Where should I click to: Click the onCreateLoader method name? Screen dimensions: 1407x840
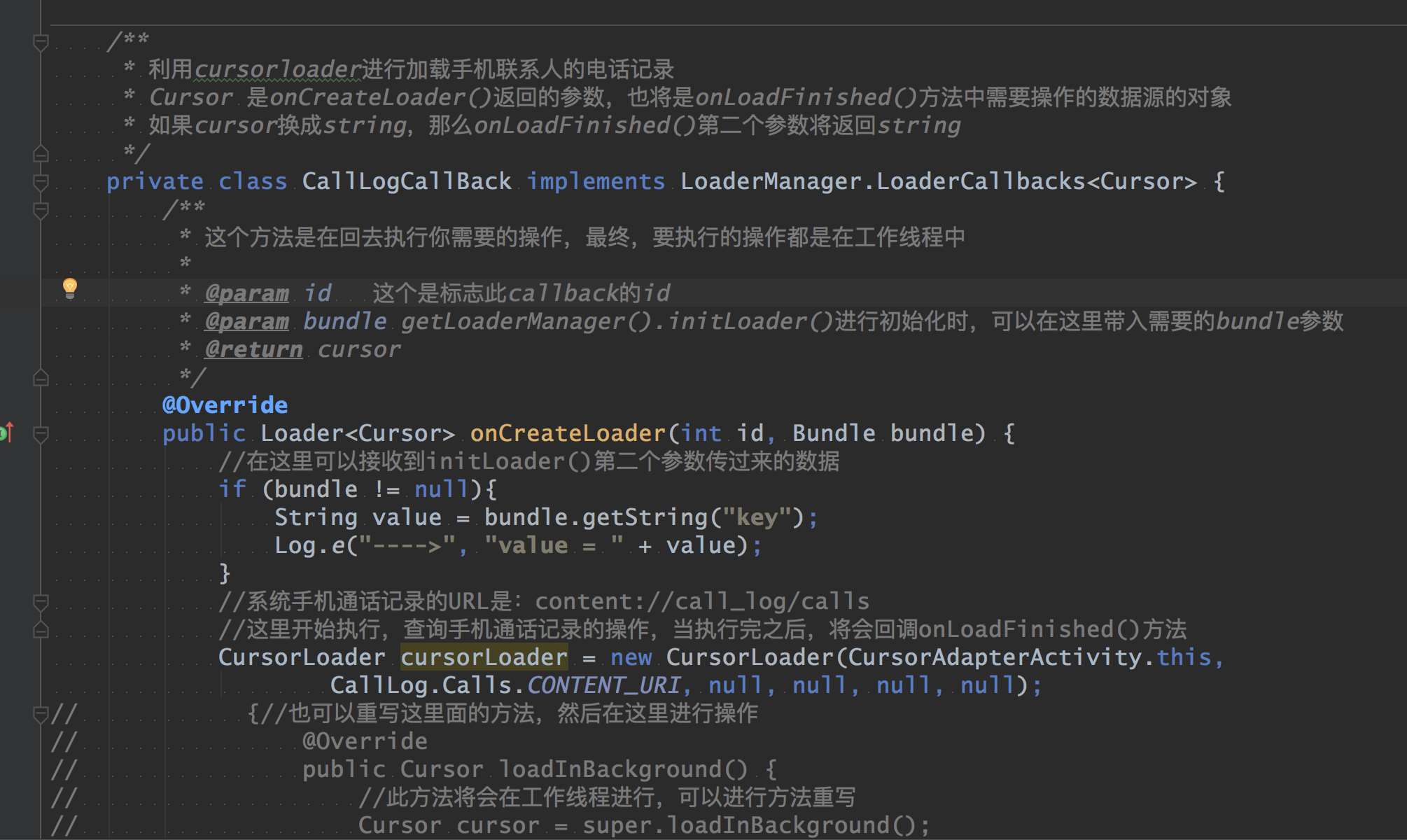[568, 433]
